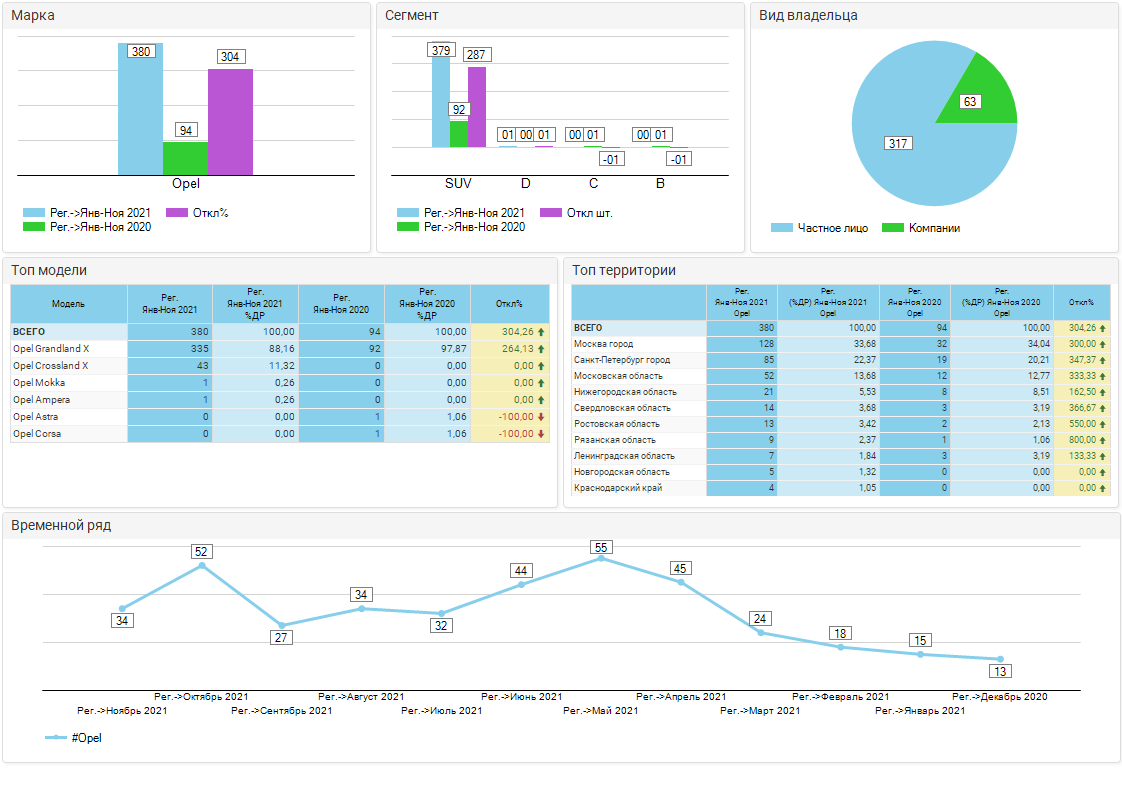Click blue Частное лицо legend color swatch
The width and height of the screenshot is (1122, 793).
[781, 228]
